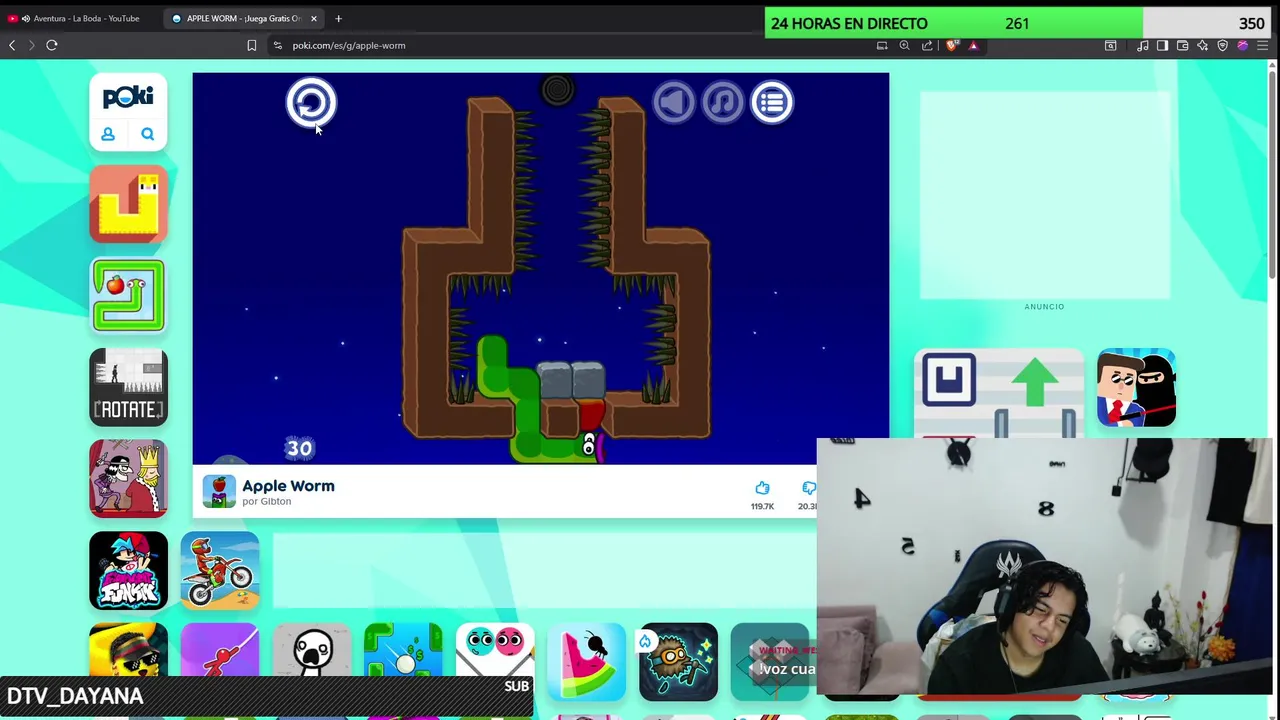
Task: Open the game level menu list icon
Action: 771,102
